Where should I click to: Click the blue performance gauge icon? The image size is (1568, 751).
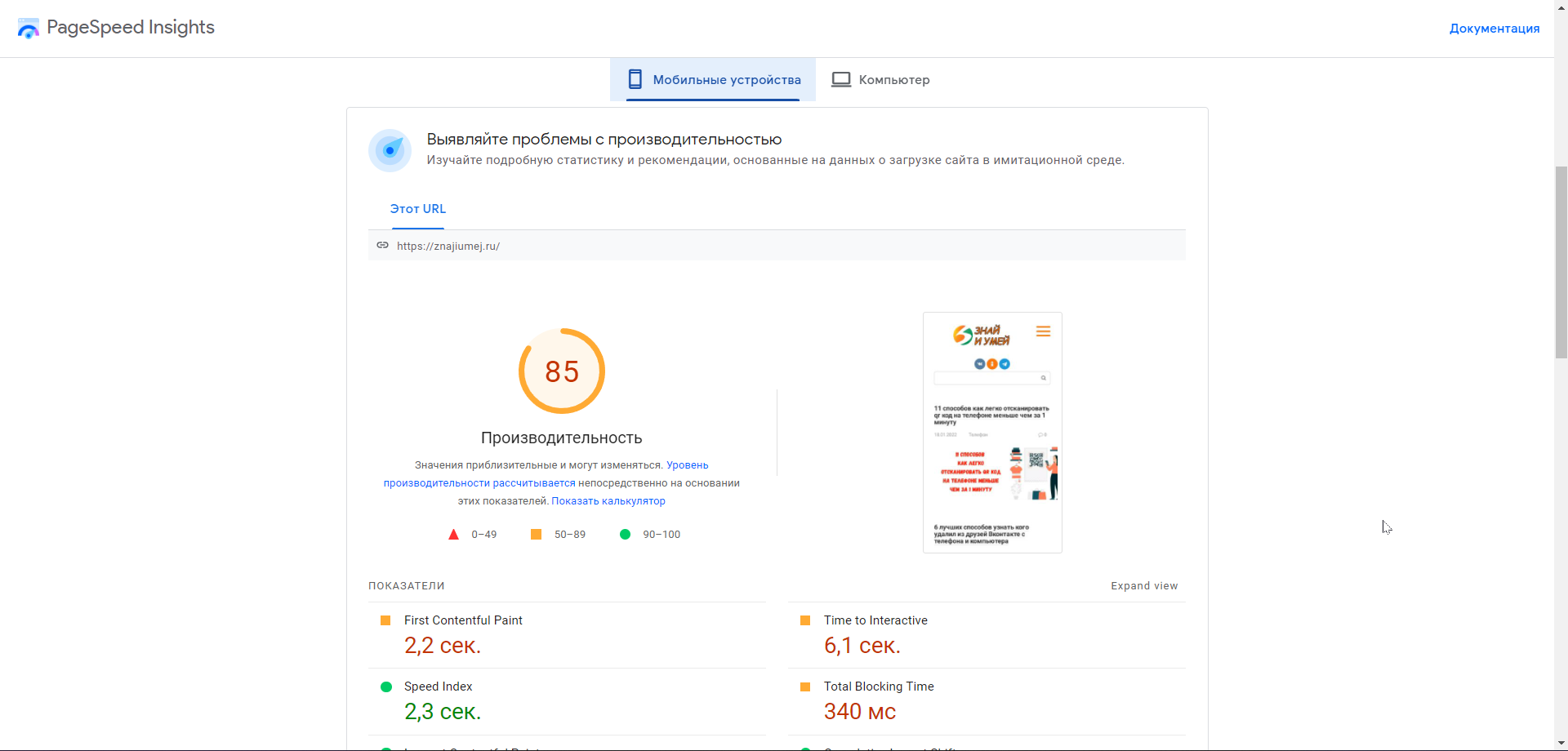click(x=390, y=150)
